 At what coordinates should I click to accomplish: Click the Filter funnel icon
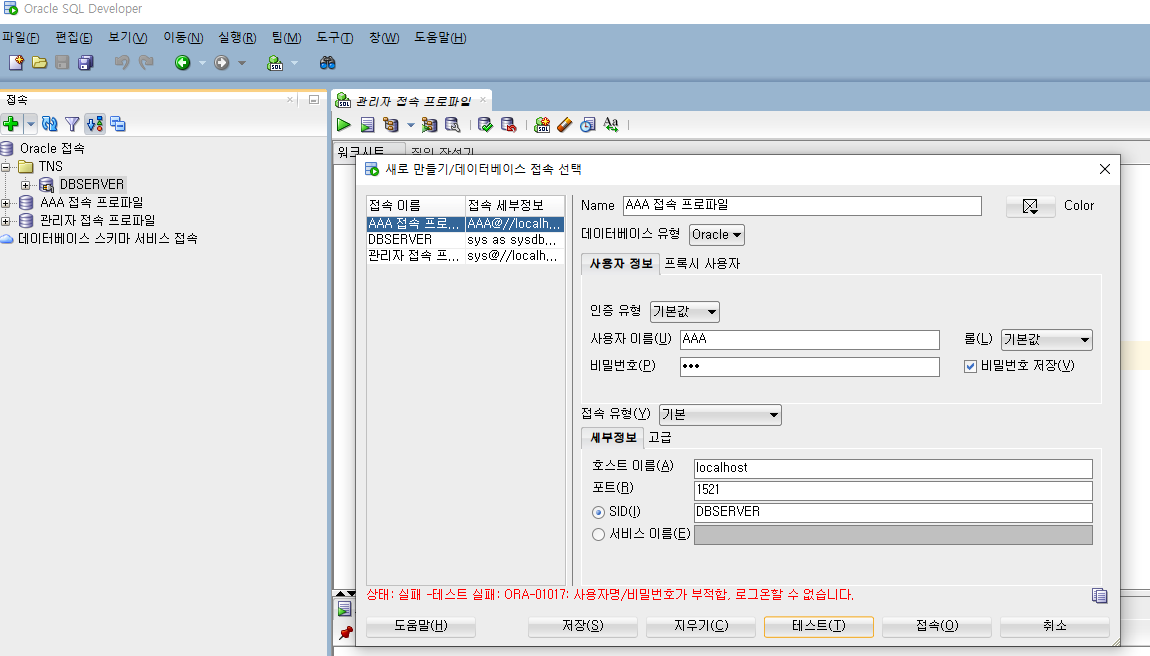tap(72, 124)
